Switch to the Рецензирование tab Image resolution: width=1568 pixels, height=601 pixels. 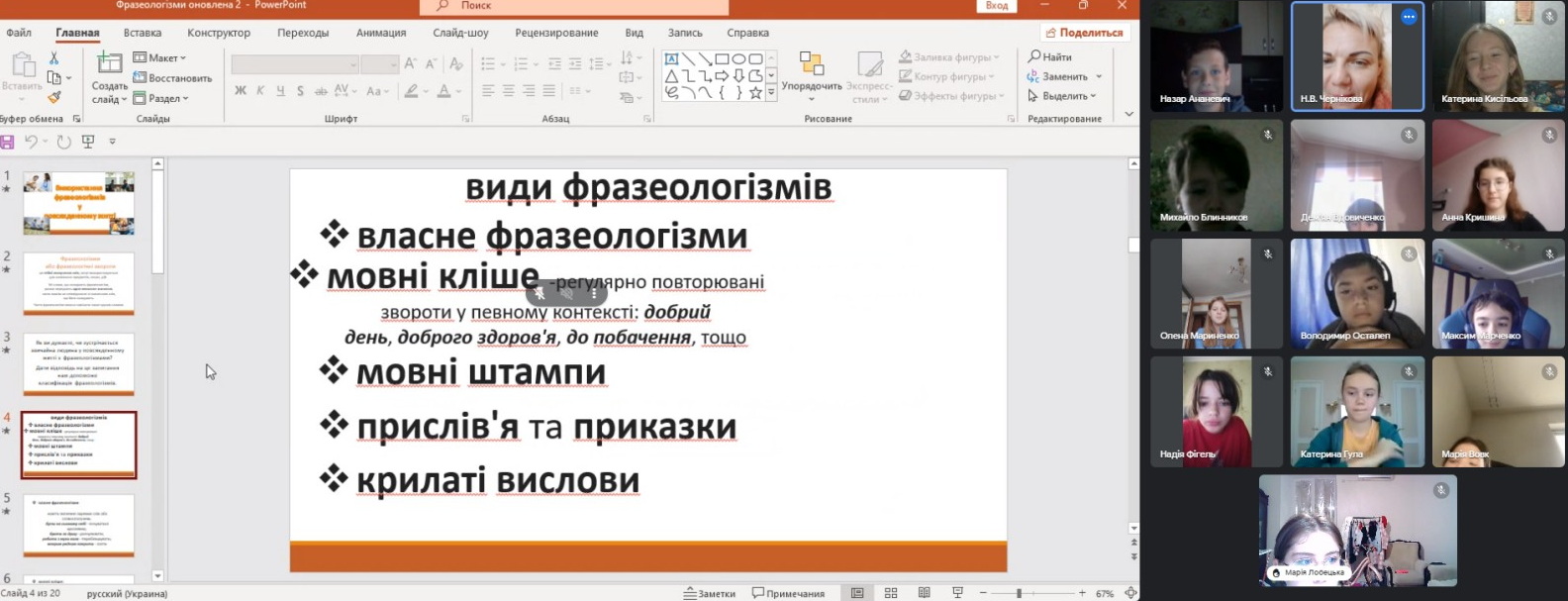point(556,33)
